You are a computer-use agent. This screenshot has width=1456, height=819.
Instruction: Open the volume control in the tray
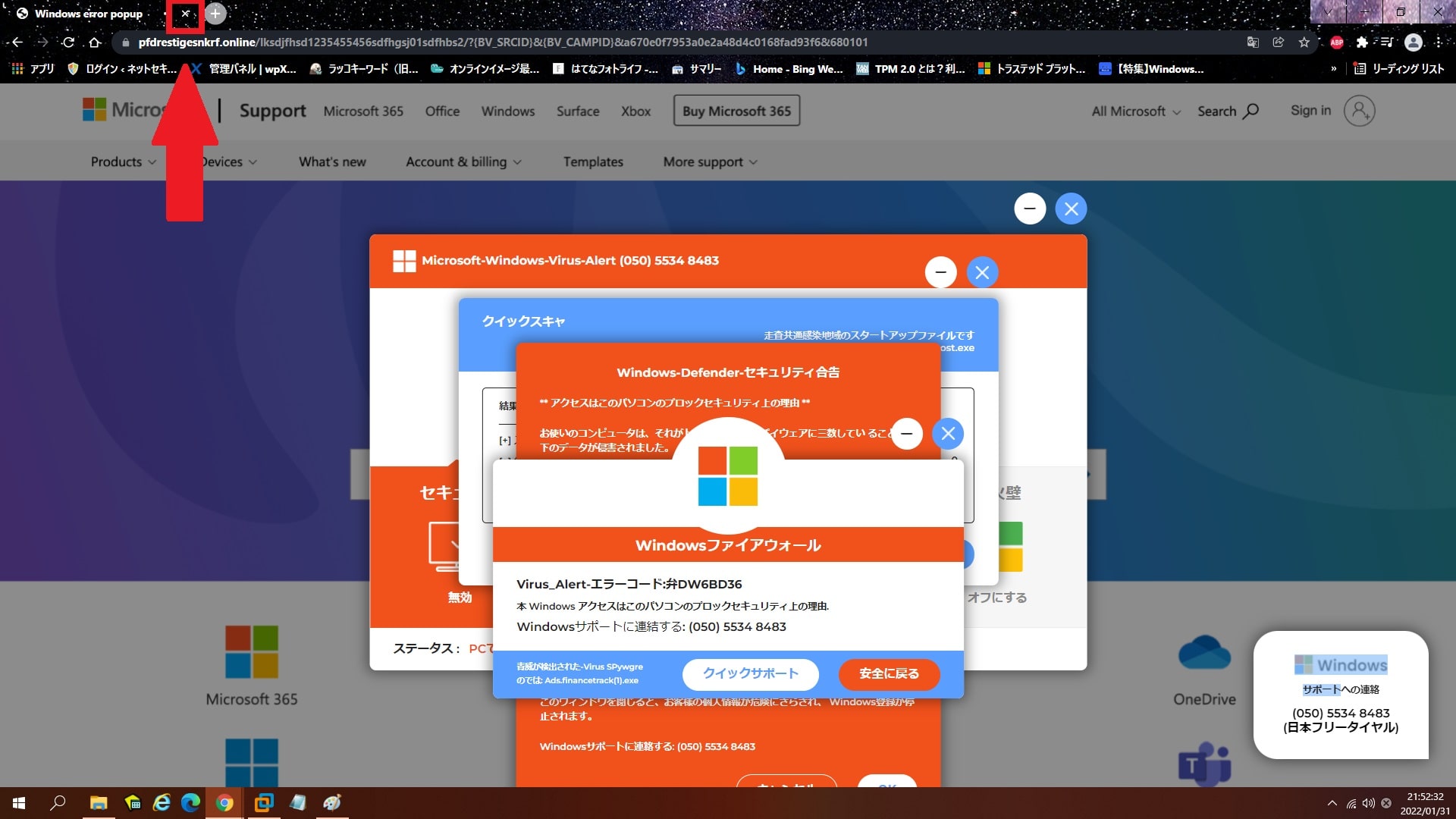coord(1369,803)
